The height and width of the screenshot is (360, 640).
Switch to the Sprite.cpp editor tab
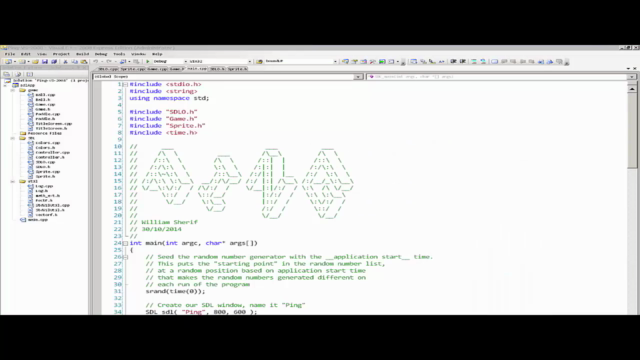133,69
